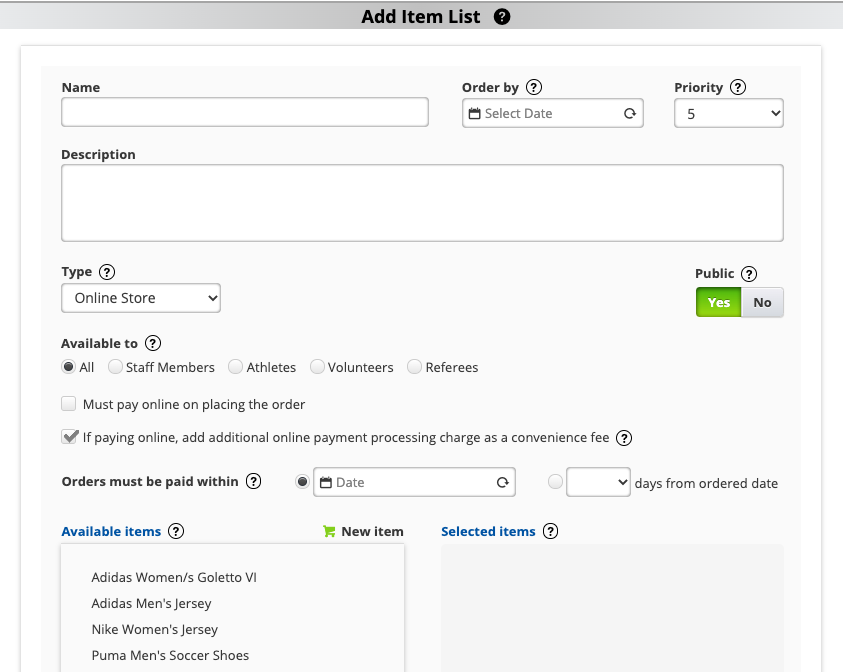Enable Must pay online on placing the order
The image size is (843, 672).
pyautogui.click(x=68, y=403)
